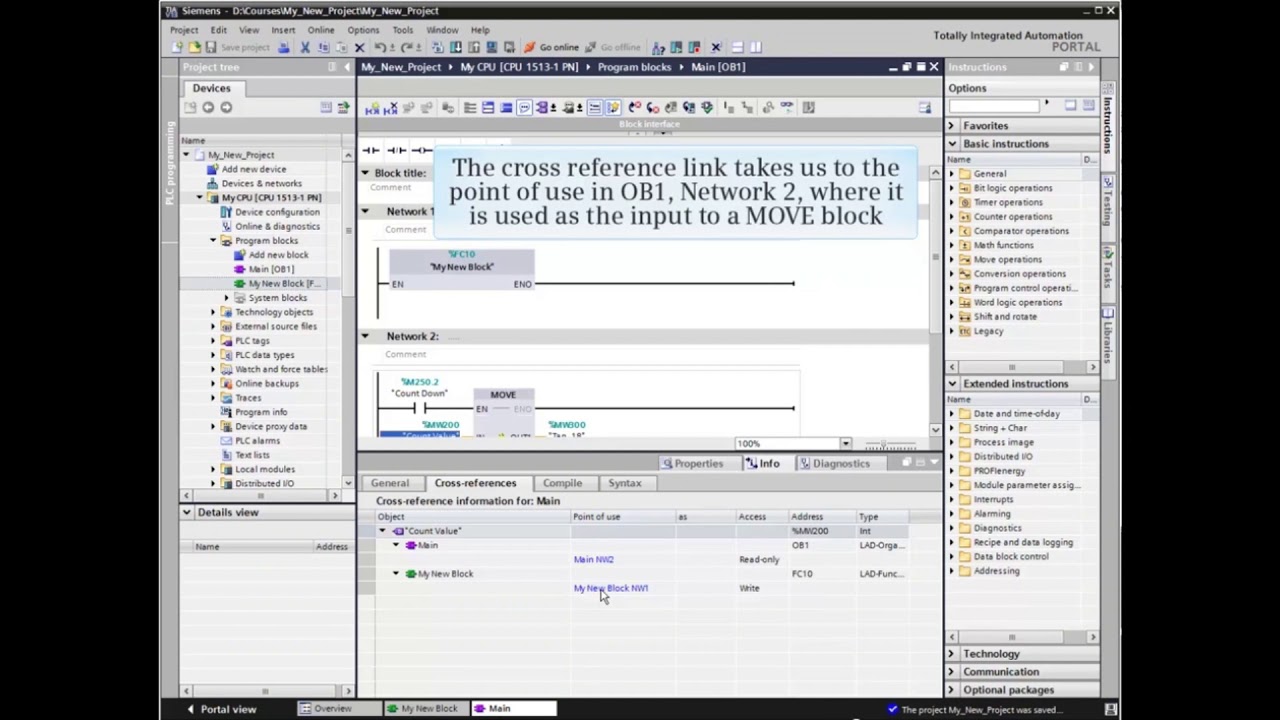The image size is (1280, 720).
Task: Open the Options menu
Action: (363, 30)
